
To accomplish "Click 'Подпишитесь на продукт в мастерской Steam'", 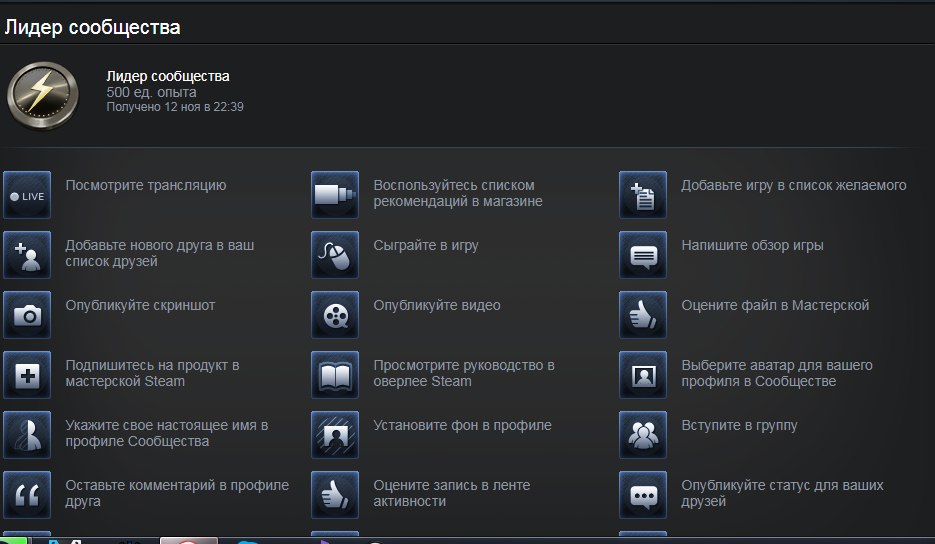I will pos(152,373).
